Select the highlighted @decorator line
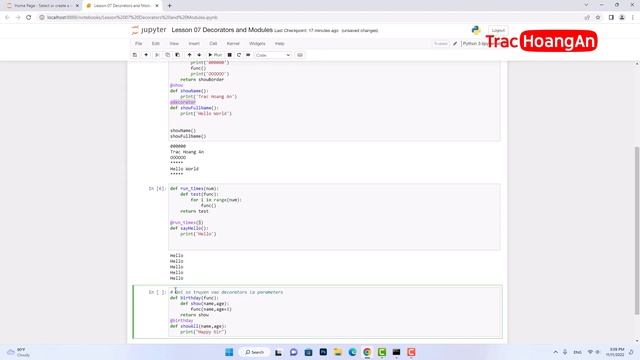Image resolution: width=640 pixels, height=360 pixels. (x=183, y=102)
